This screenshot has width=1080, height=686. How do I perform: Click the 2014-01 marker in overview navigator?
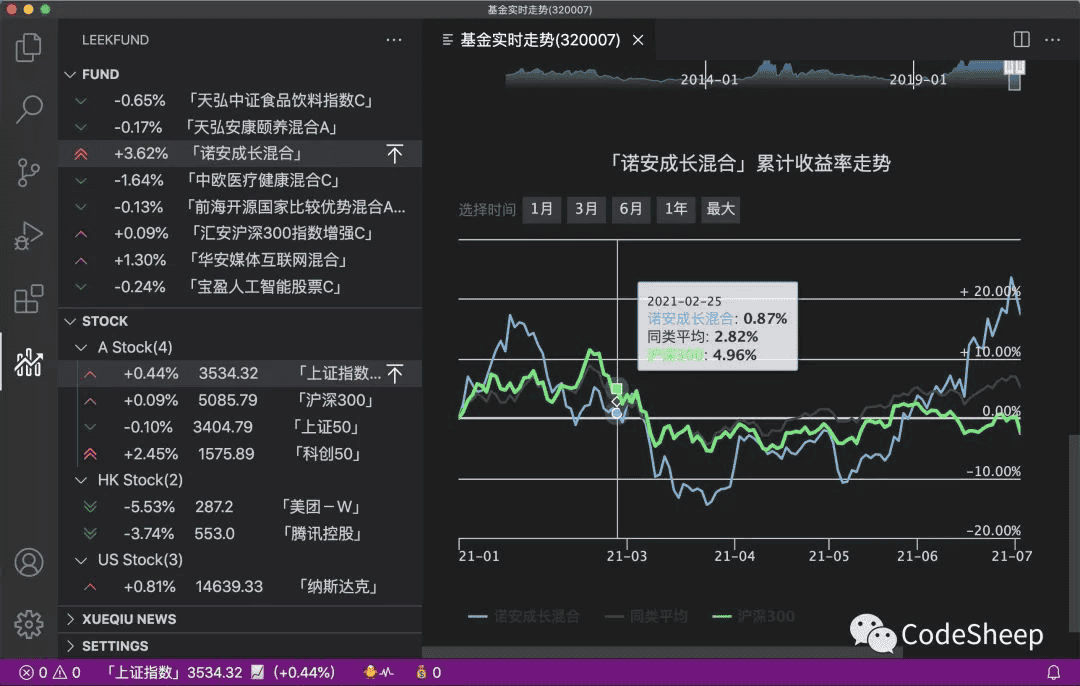pyautogui.click(x=709, y=79)
